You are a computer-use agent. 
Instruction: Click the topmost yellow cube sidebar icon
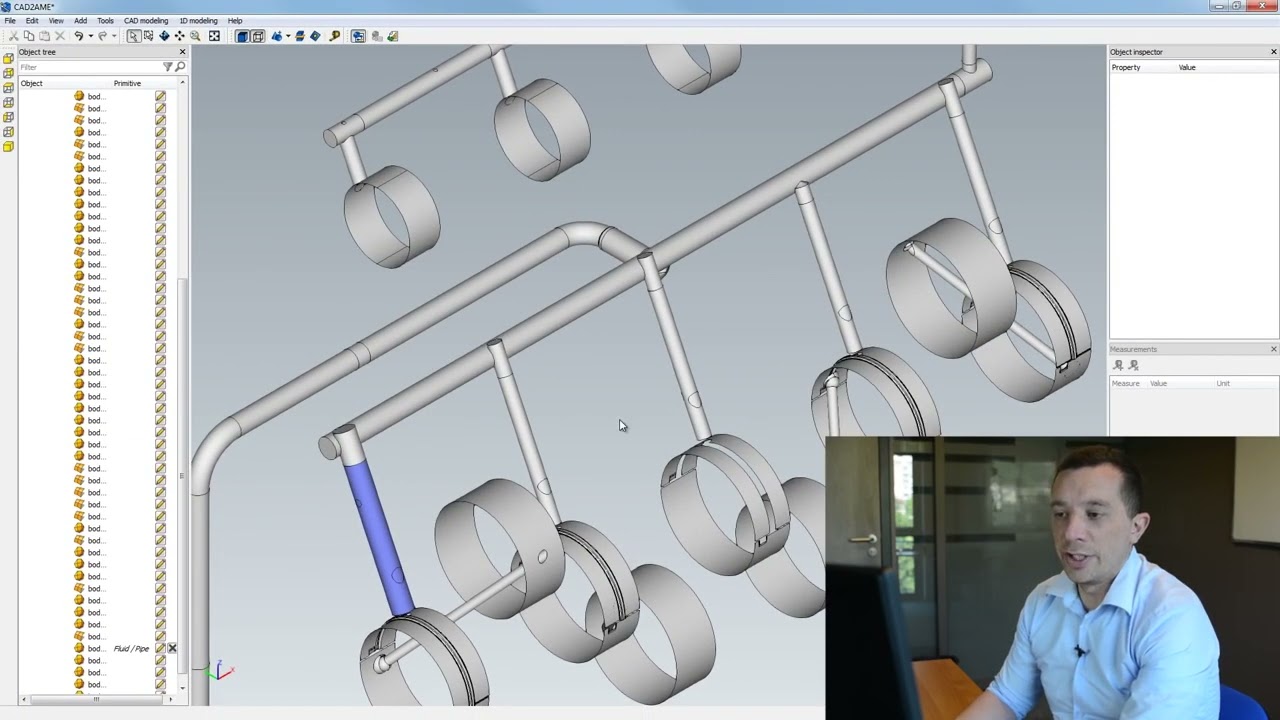(8, 58)
